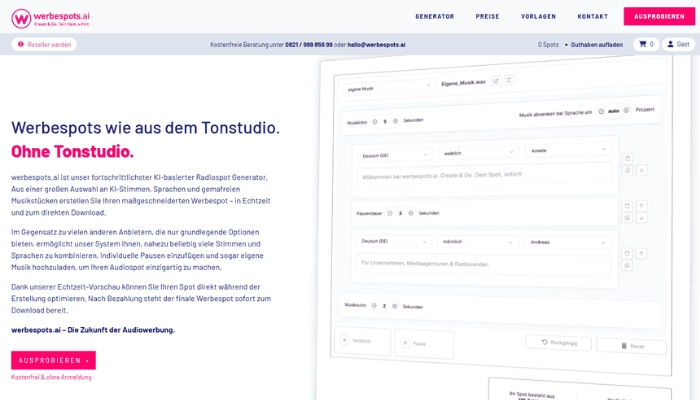Click the edit icon next to Eigene_Musik.wav

[496, 81]
